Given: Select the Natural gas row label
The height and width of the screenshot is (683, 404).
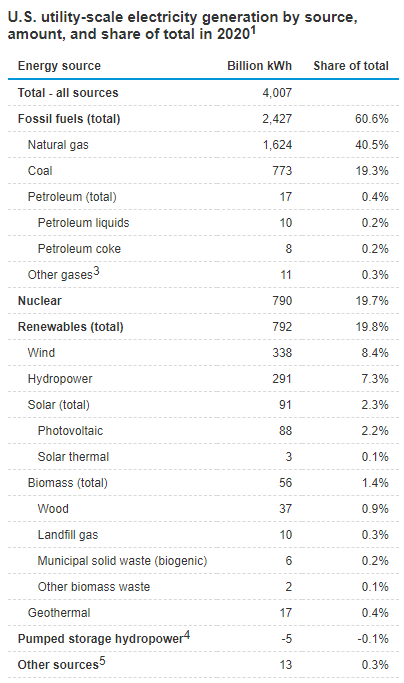Looking at the screenshot, I should point(58,145).
